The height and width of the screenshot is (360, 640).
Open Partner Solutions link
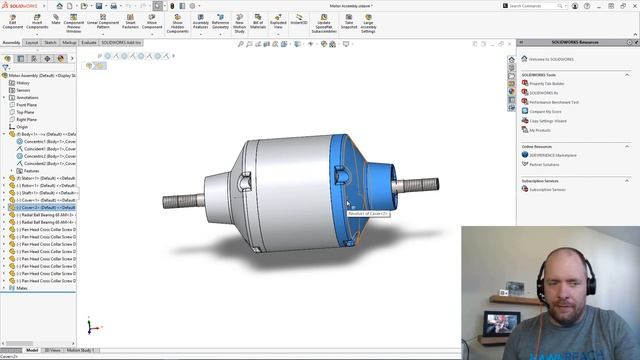(x=544, y=165)
